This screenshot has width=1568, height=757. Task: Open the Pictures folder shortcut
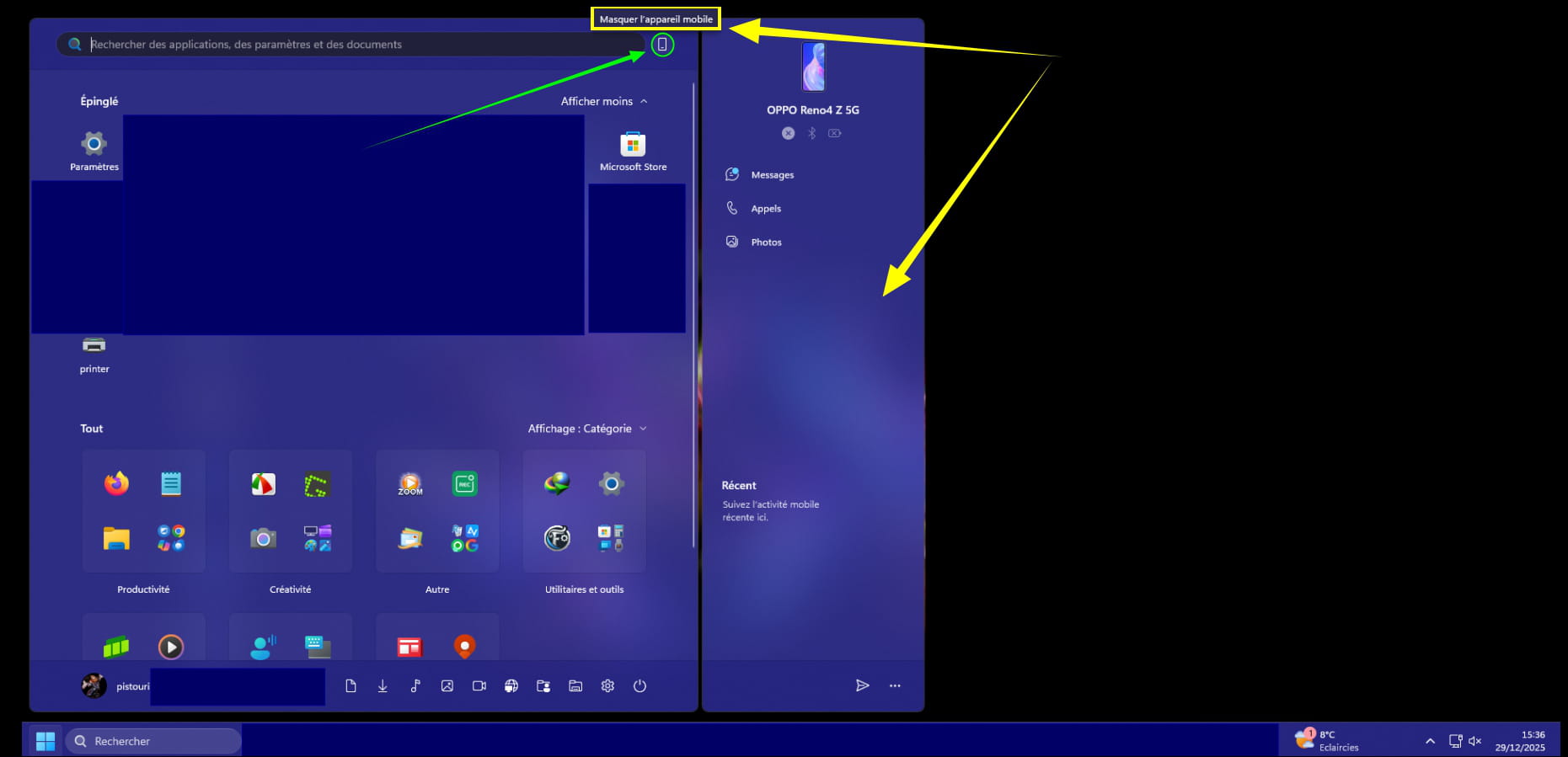click(447, 686)
